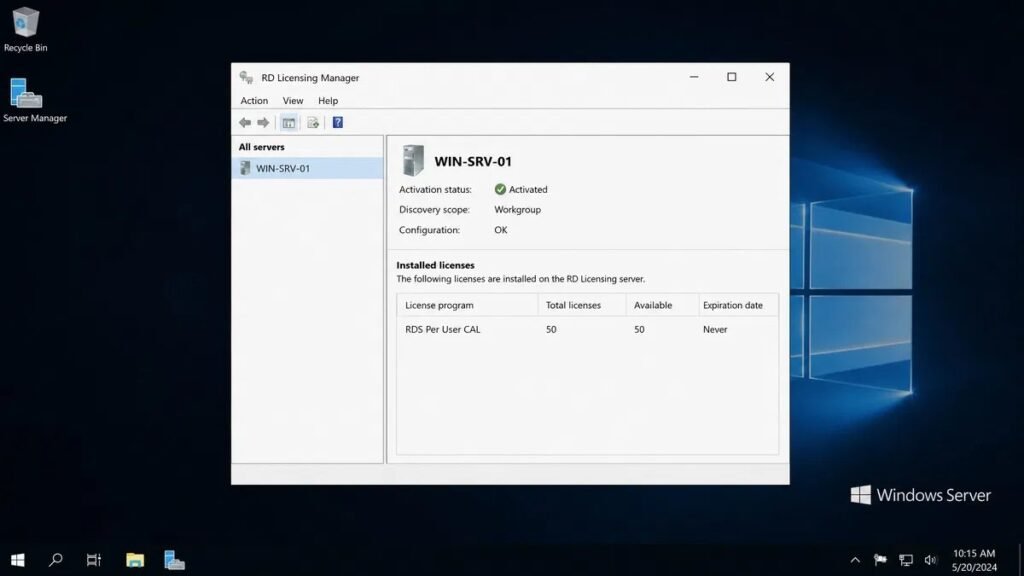Sort by License program column header
1024x576 pixels.
[x=467, y=305]
